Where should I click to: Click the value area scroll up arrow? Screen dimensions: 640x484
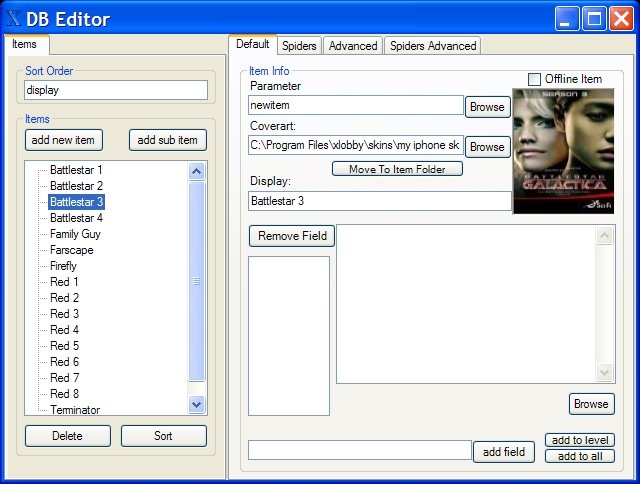[x=604, y=235]
